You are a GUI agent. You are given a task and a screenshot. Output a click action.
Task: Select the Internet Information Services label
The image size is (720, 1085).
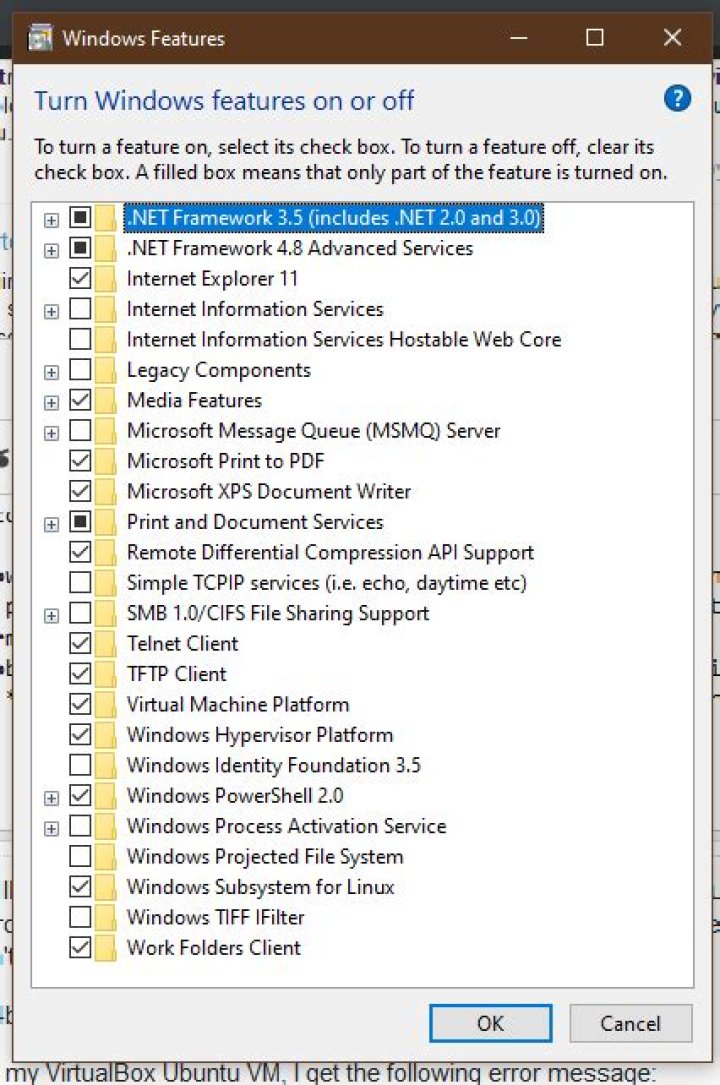pos(255,309)
